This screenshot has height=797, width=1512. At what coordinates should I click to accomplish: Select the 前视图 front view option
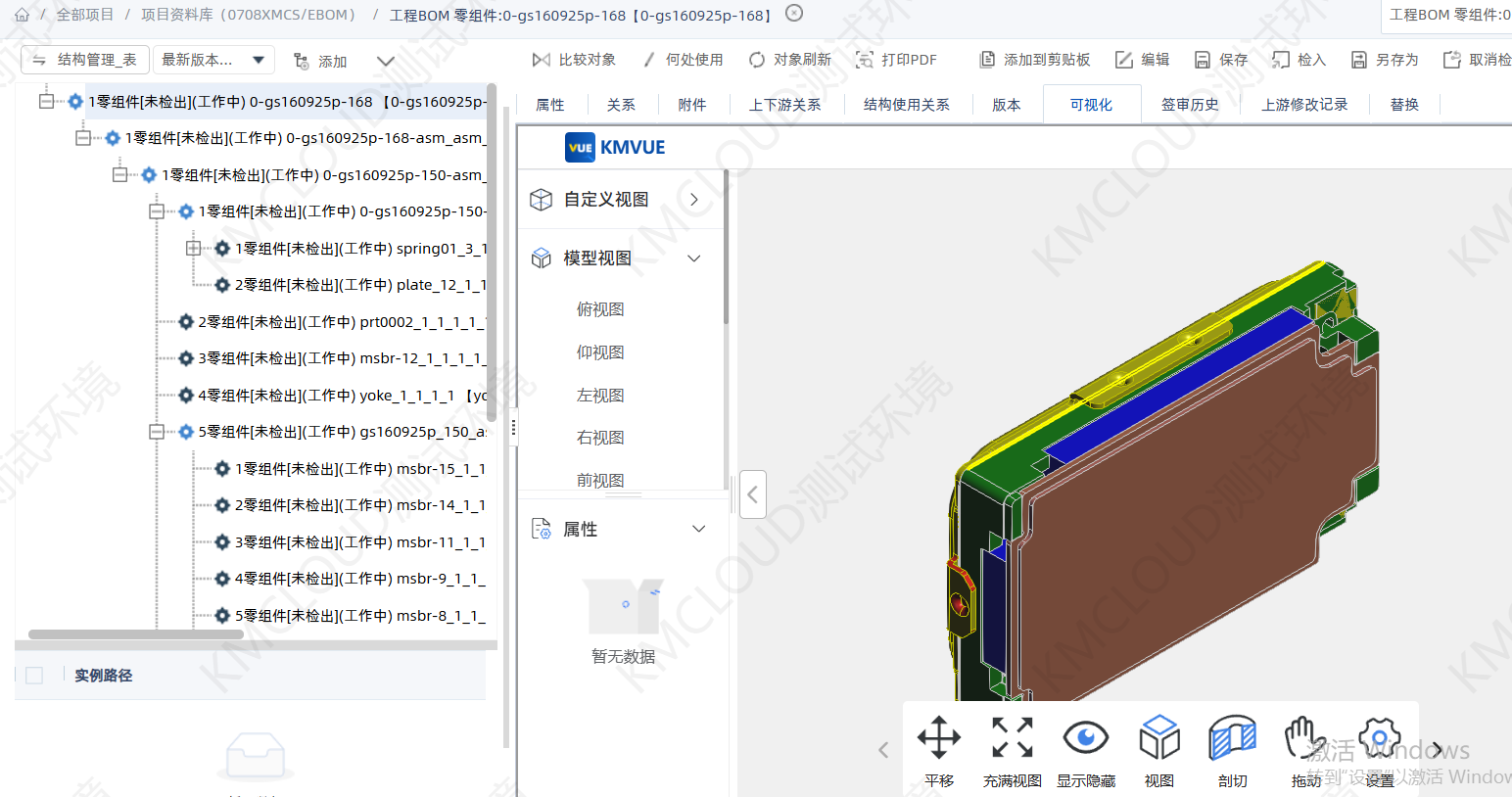[x=600, y=480]
